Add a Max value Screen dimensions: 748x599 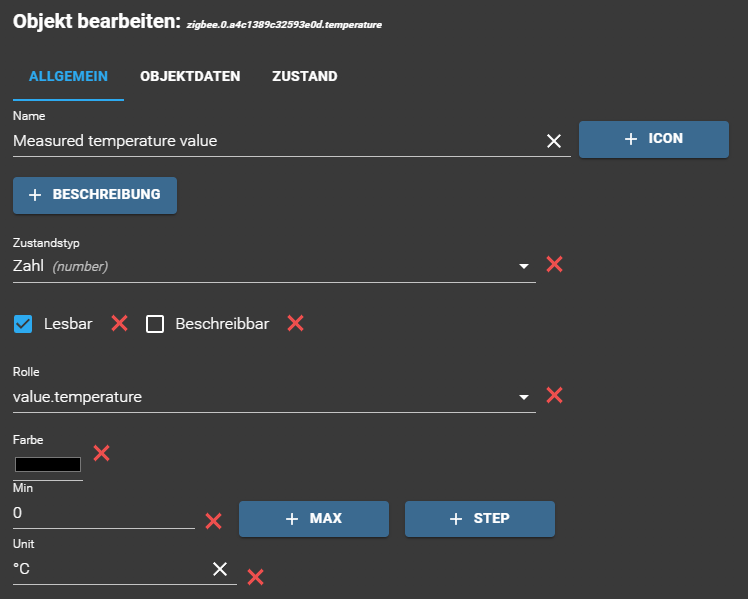coord(313,519)
